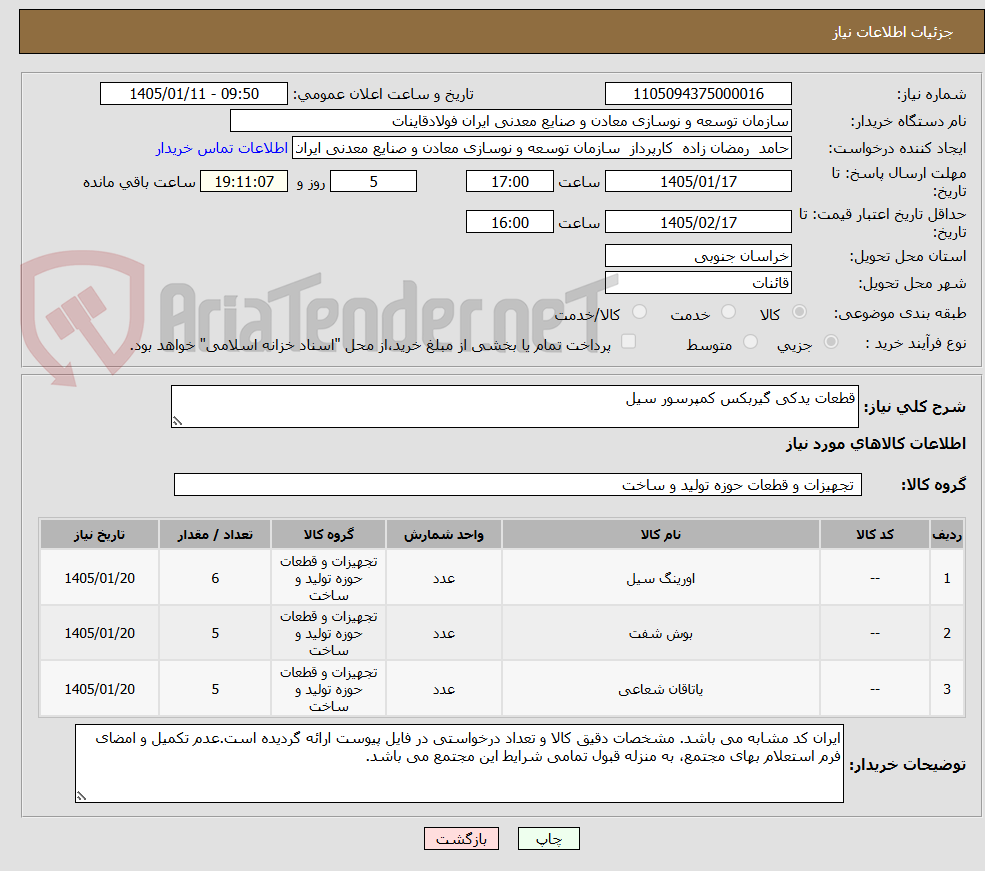Screen dimensions: 985x871
Task: Click row number 3 cell
Action: (947, 690)
